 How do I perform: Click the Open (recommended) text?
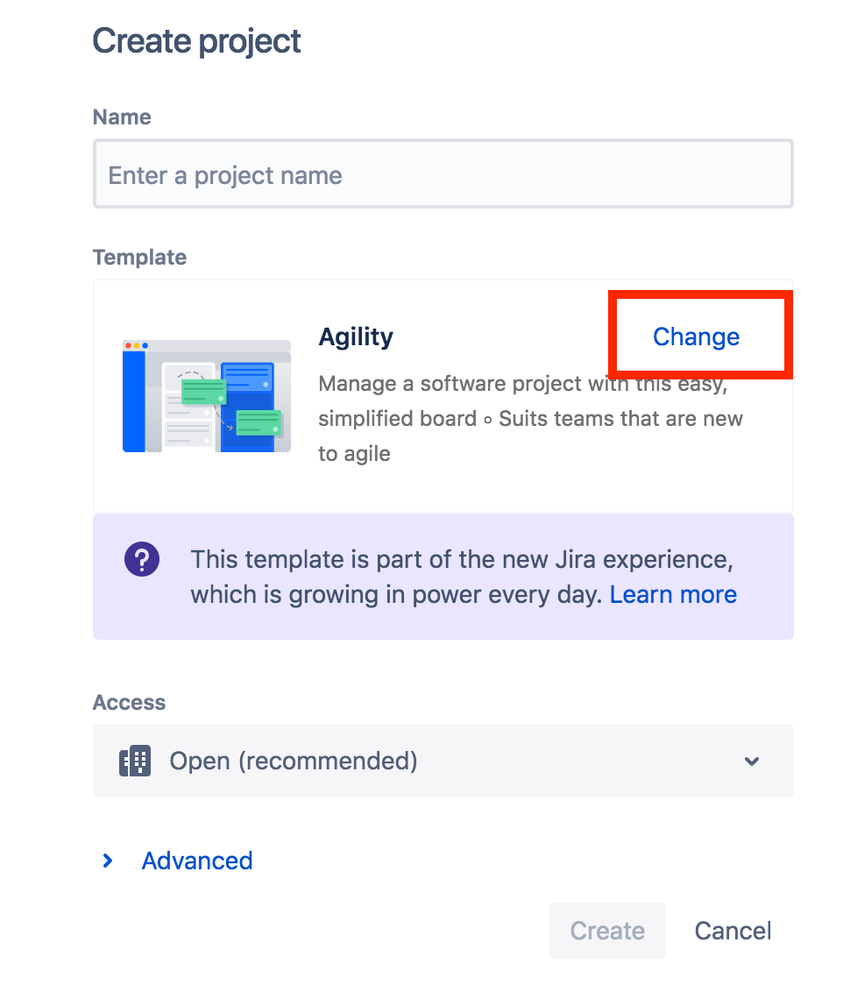[293, 761]
